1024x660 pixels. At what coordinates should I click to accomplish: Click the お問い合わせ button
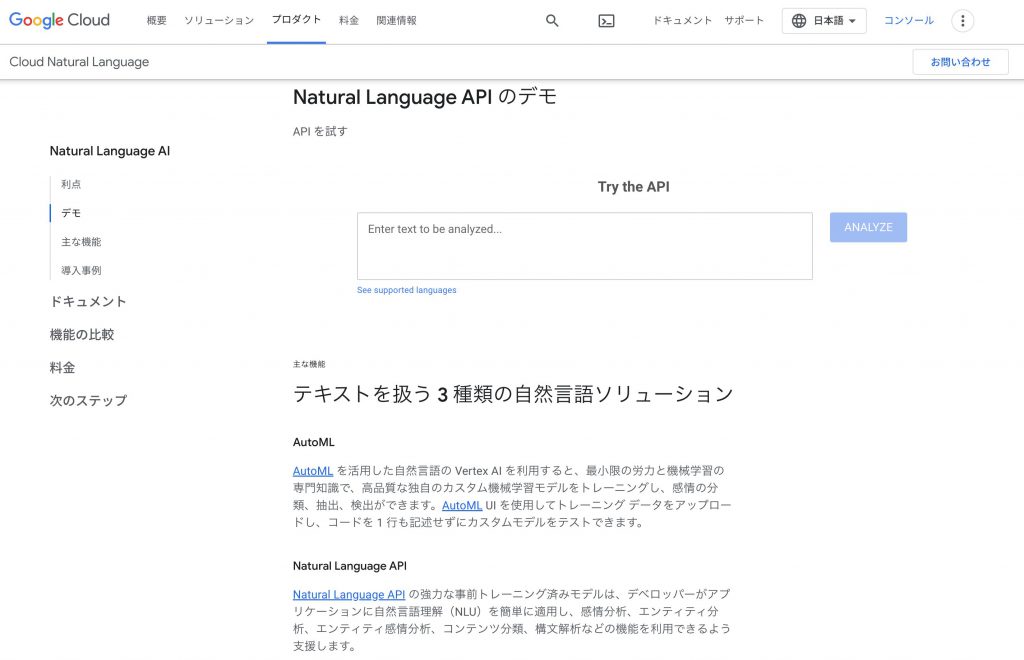coord(960,62)
